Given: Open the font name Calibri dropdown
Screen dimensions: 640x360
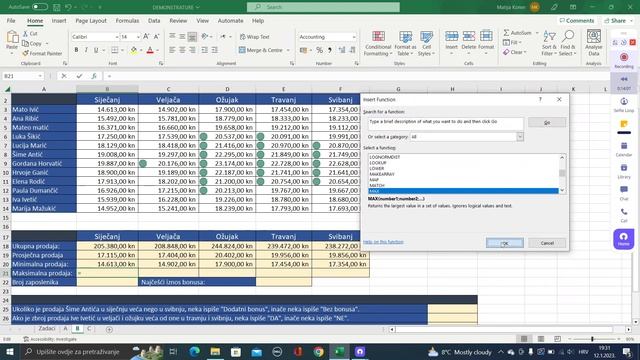Looking at the screenshot, I should 117,37.
